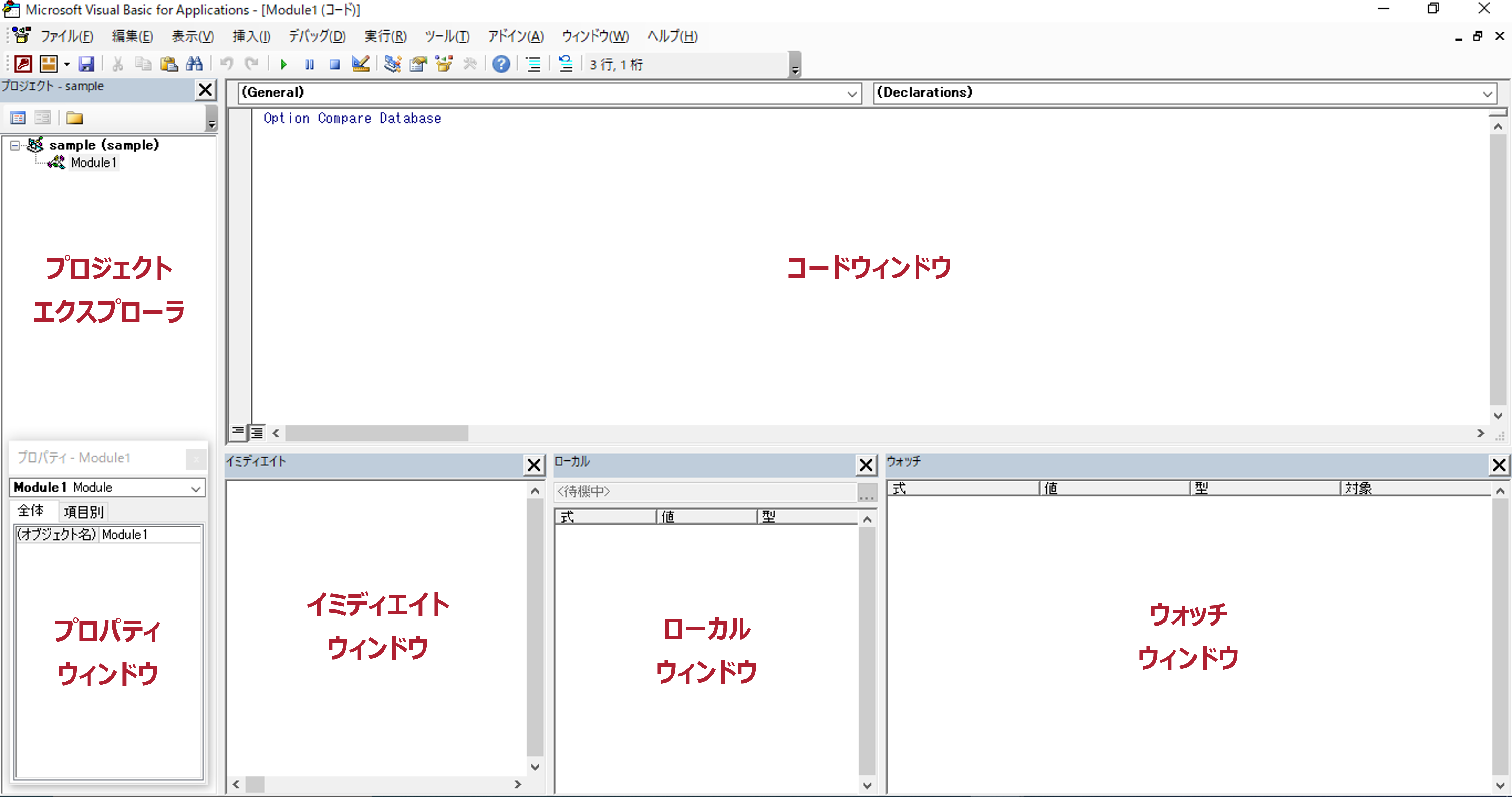Open the (Declarations) procedure dropdown
1512x797 pixels.
1487,93
